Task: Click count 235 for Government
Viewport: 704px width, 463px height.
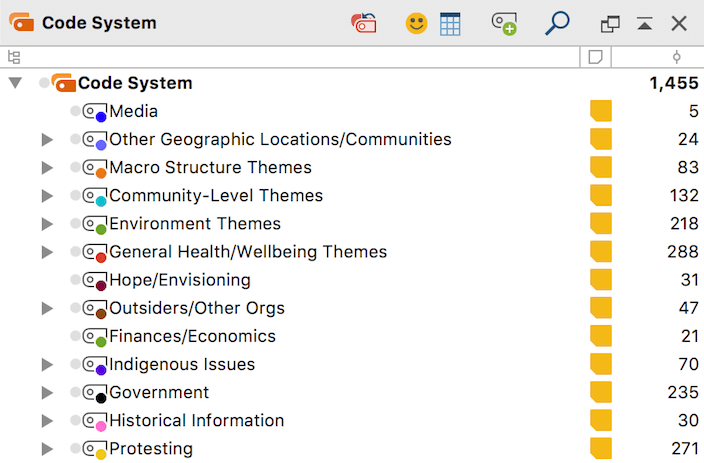Action: coord(683,392)
